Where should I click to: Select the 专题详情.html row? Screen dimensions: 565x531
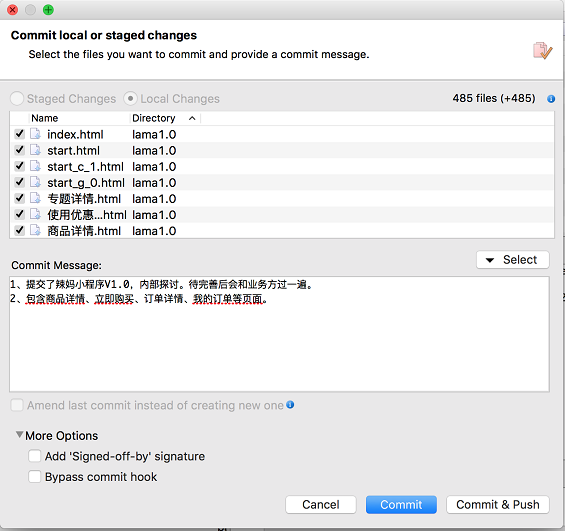(282, 198)
